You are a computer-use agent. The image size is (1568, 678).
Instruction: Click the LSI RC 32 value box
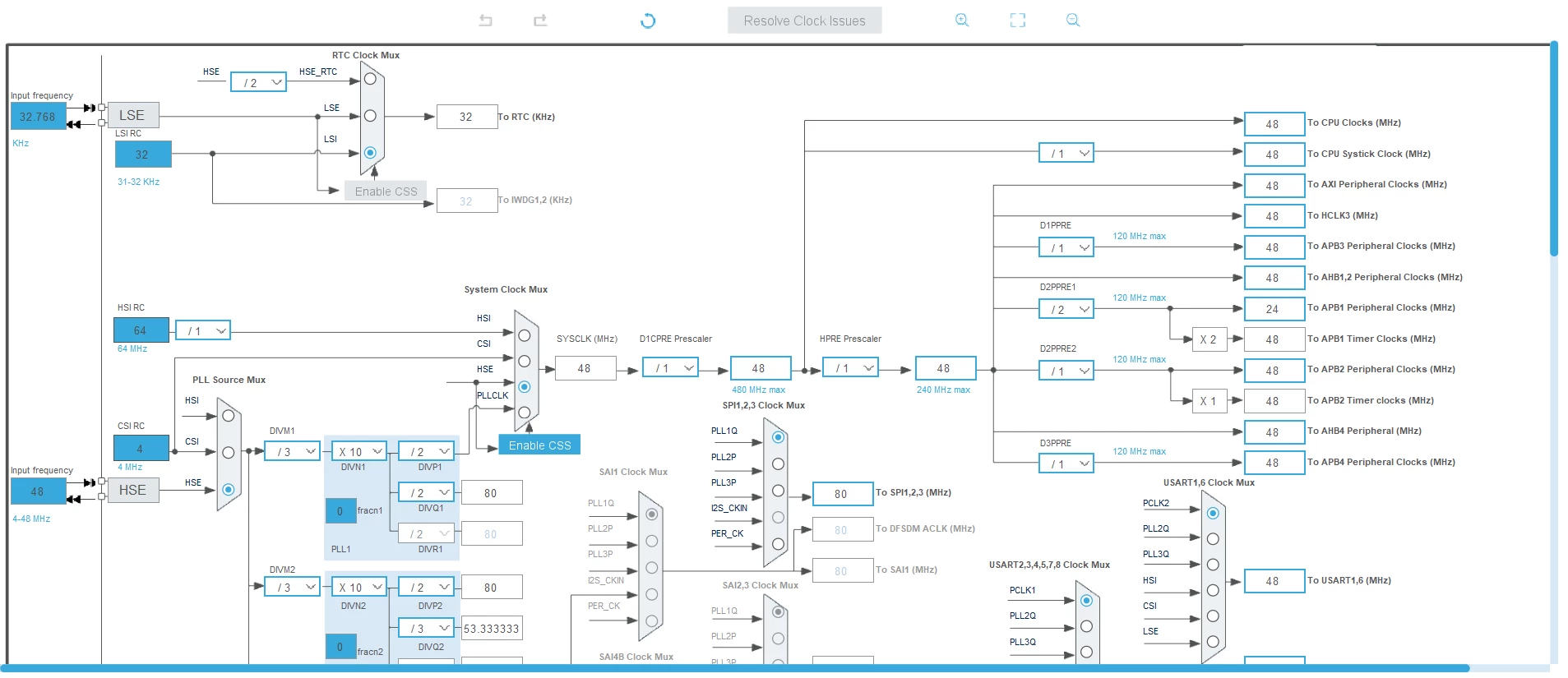[x=143, y=154]
